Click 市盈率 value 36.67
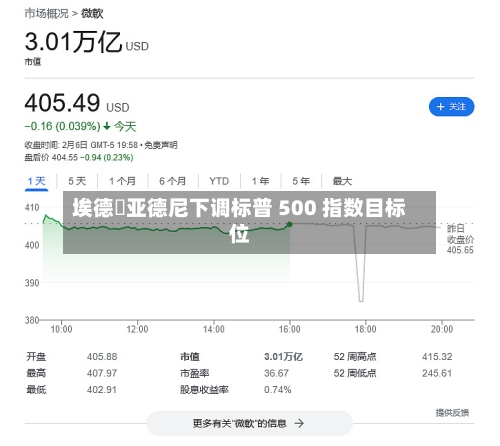 (276, 373)
